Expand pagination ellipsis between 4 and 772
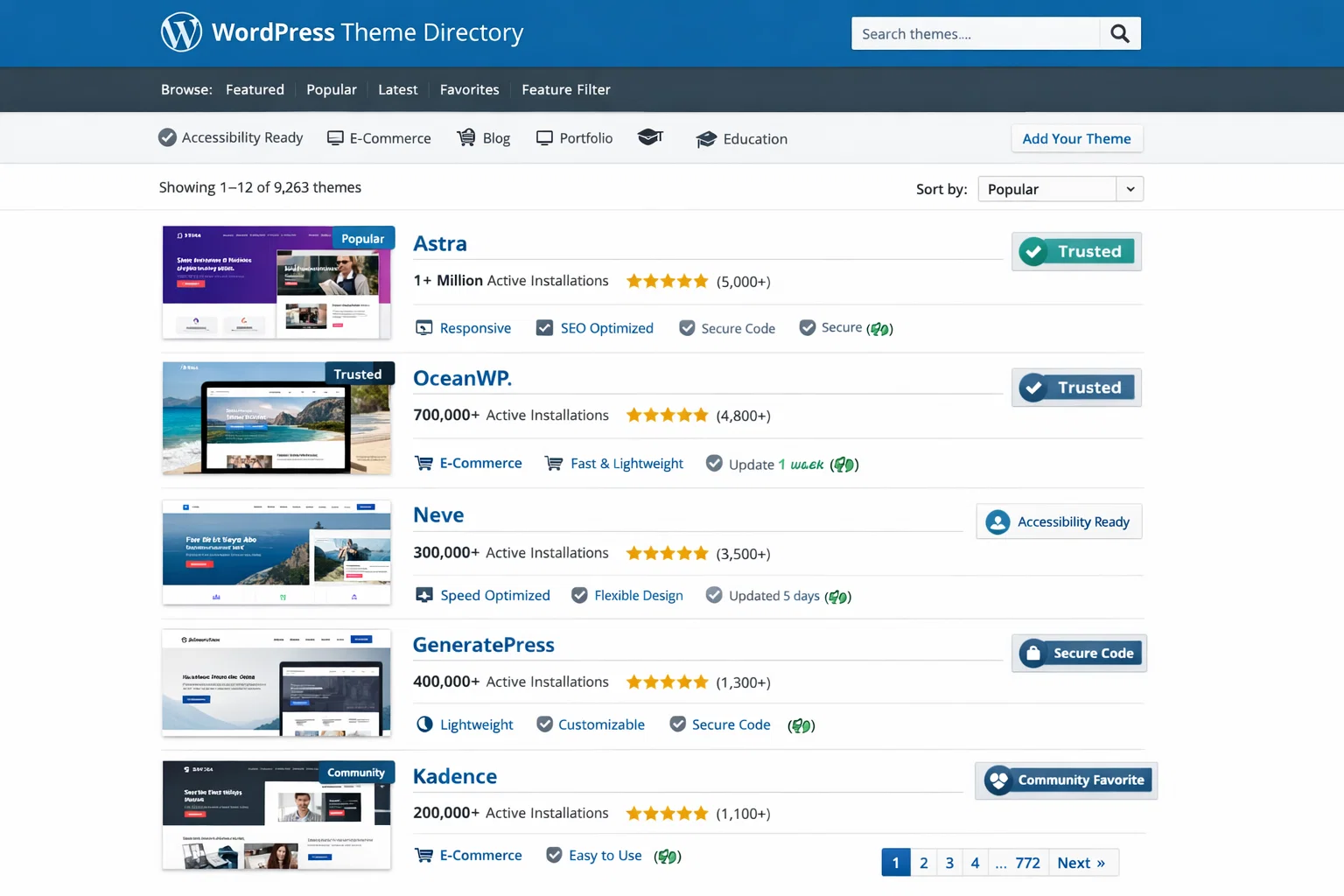 [1001, 864]
